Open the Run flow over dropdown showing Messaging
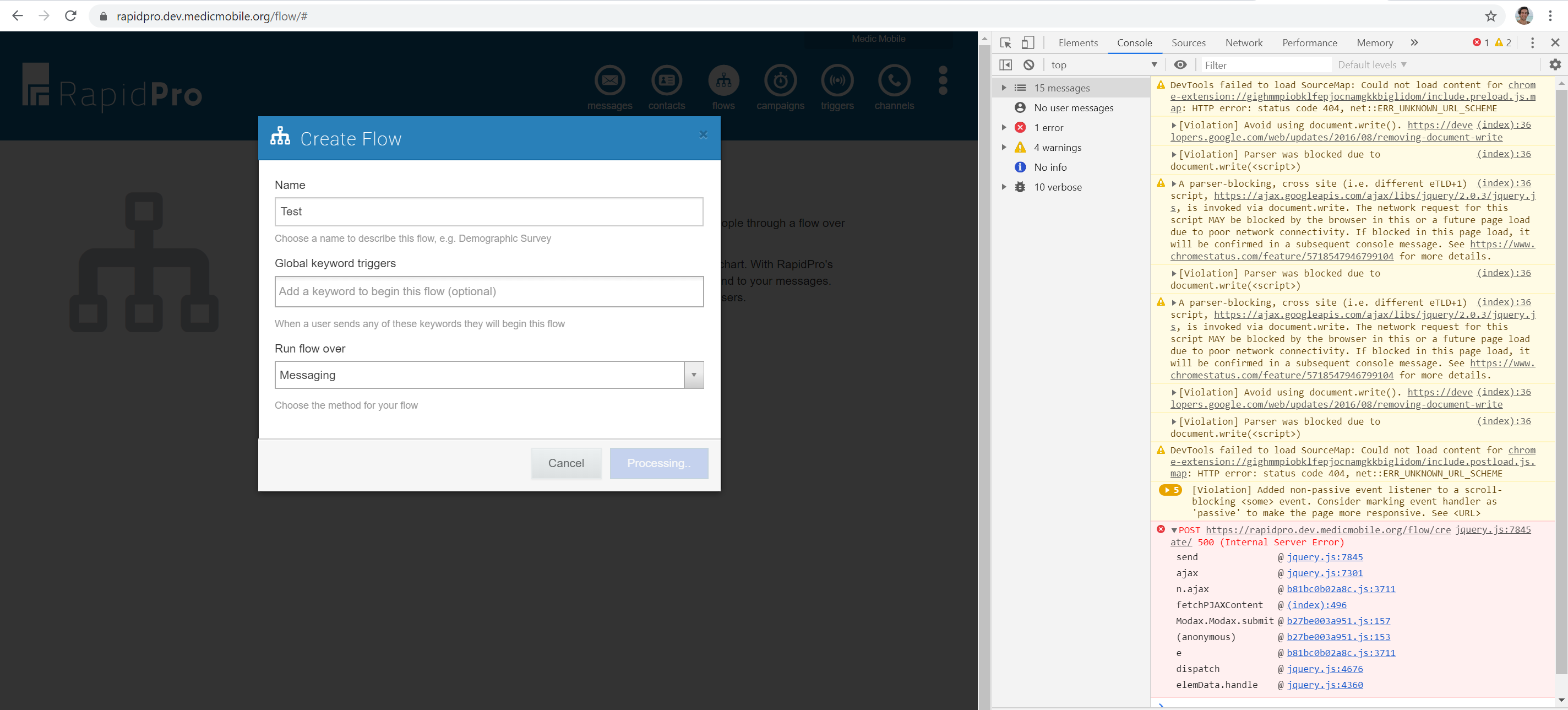Image resolution: width=1568 pixels, height=710 pixels. click(693, 375)
